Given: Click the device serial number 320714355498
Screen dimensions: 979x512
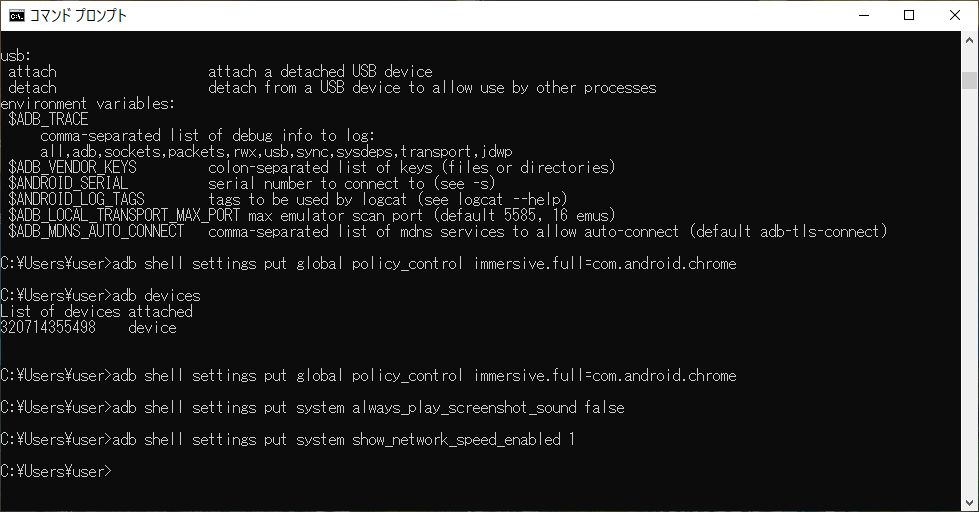Looking at the screenshot, I should click(48, 328).
